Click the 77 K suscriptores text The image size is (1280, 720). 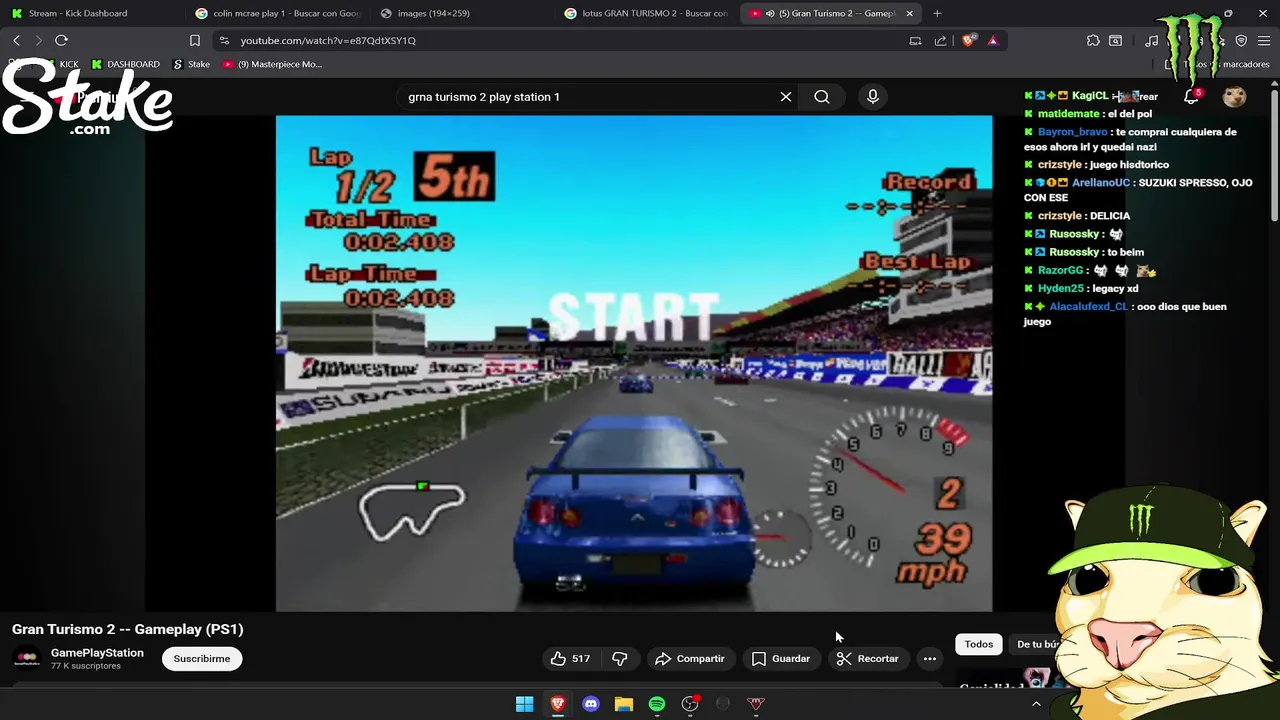(86, 666)
